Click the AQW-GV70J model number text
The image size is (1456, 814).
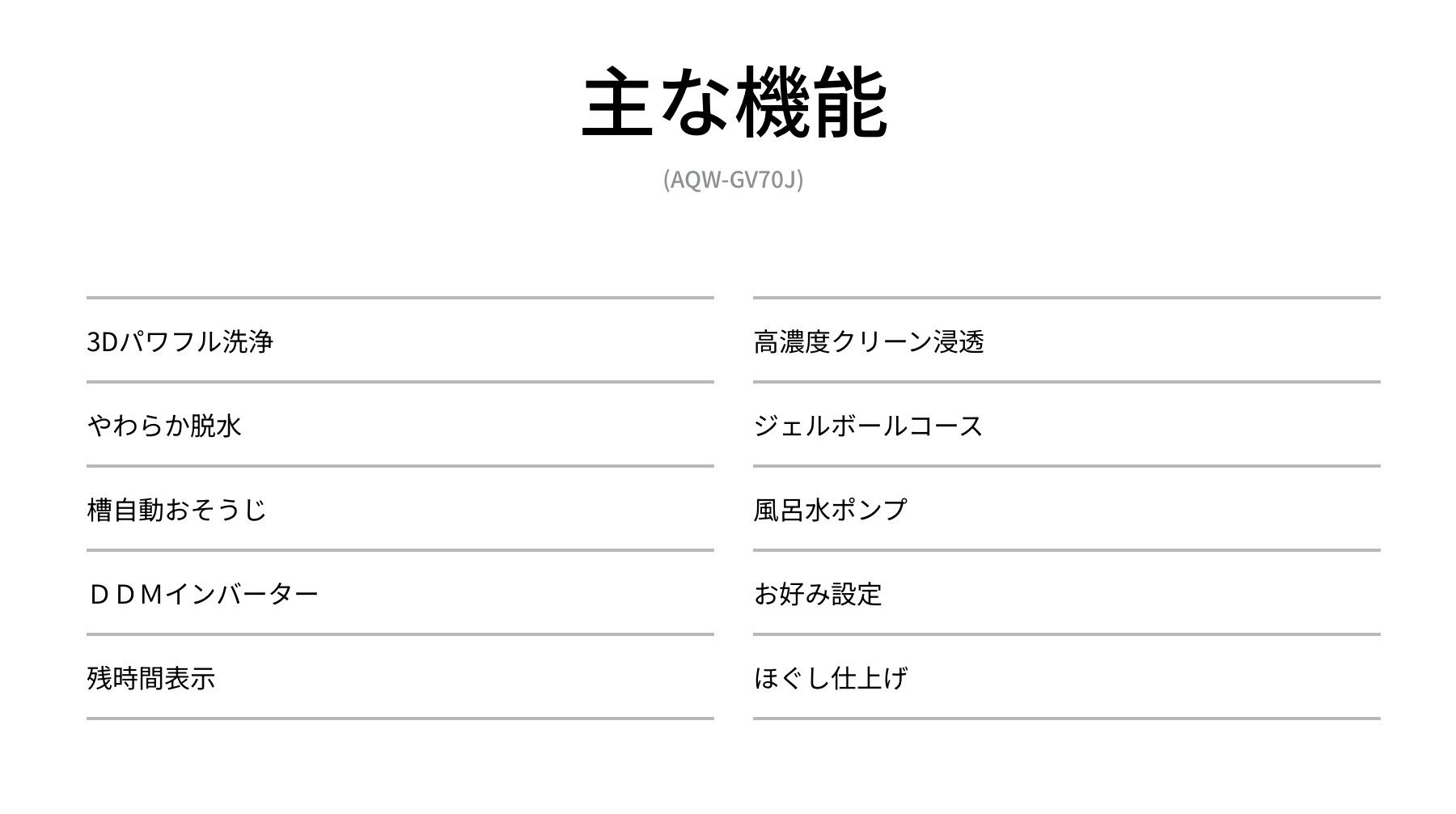coord(733,179)
